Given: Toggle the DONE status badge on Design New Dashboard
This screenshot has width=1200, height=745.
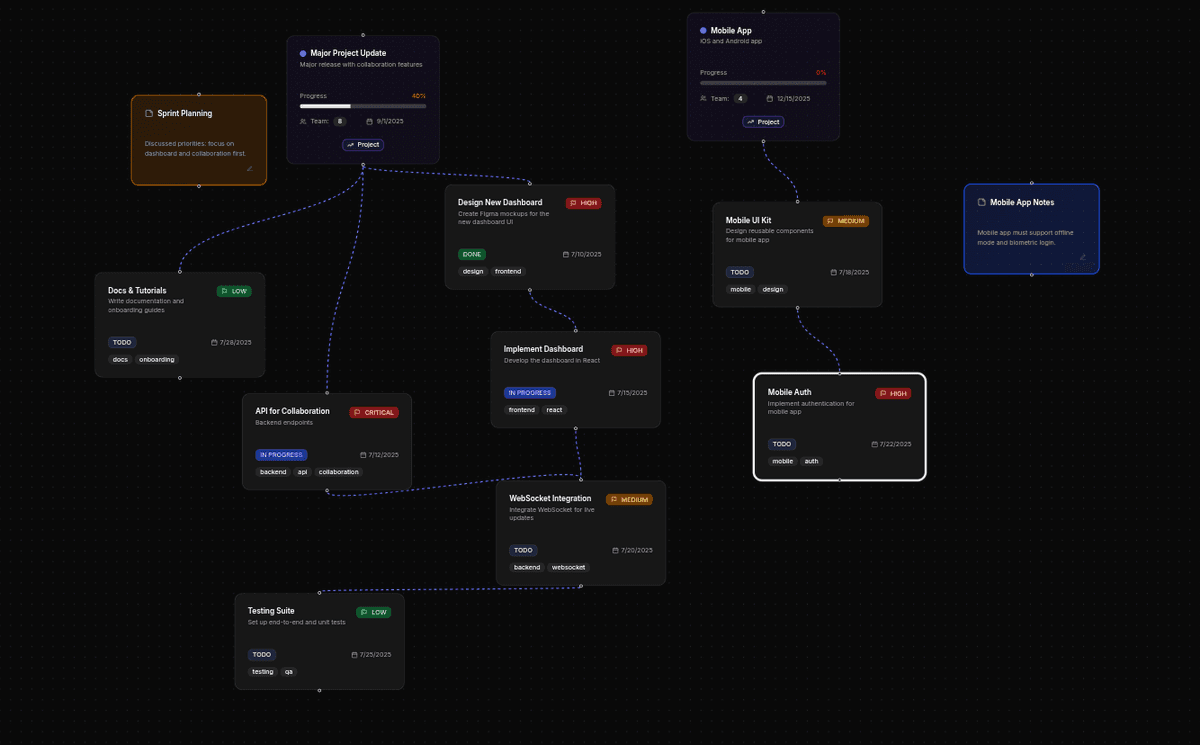Looking at the screenshot, I should tap(471, 254).
